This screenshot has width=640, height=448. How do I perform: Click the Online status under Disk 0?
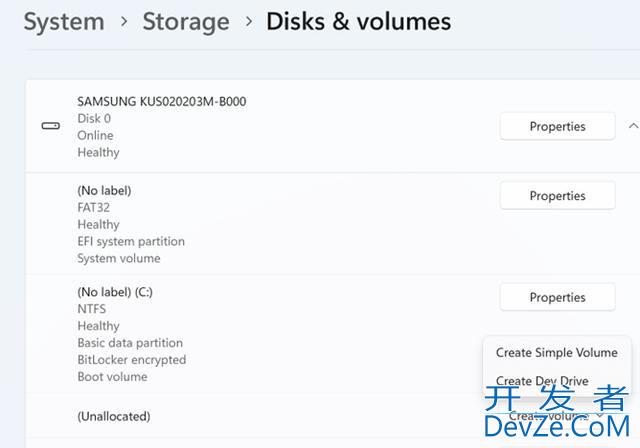coord(96,135)
